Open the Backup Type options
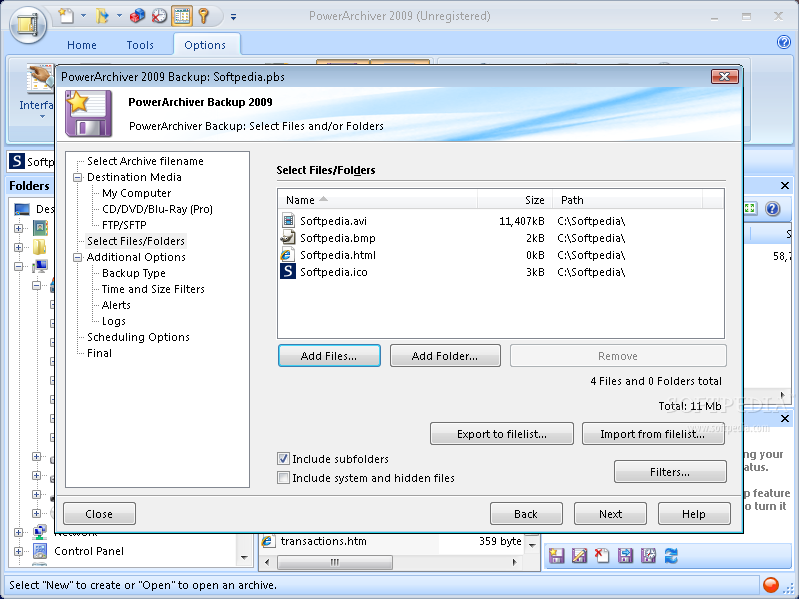Image resolution: width=799 pixels, height=599 pixels. [134, 273]
